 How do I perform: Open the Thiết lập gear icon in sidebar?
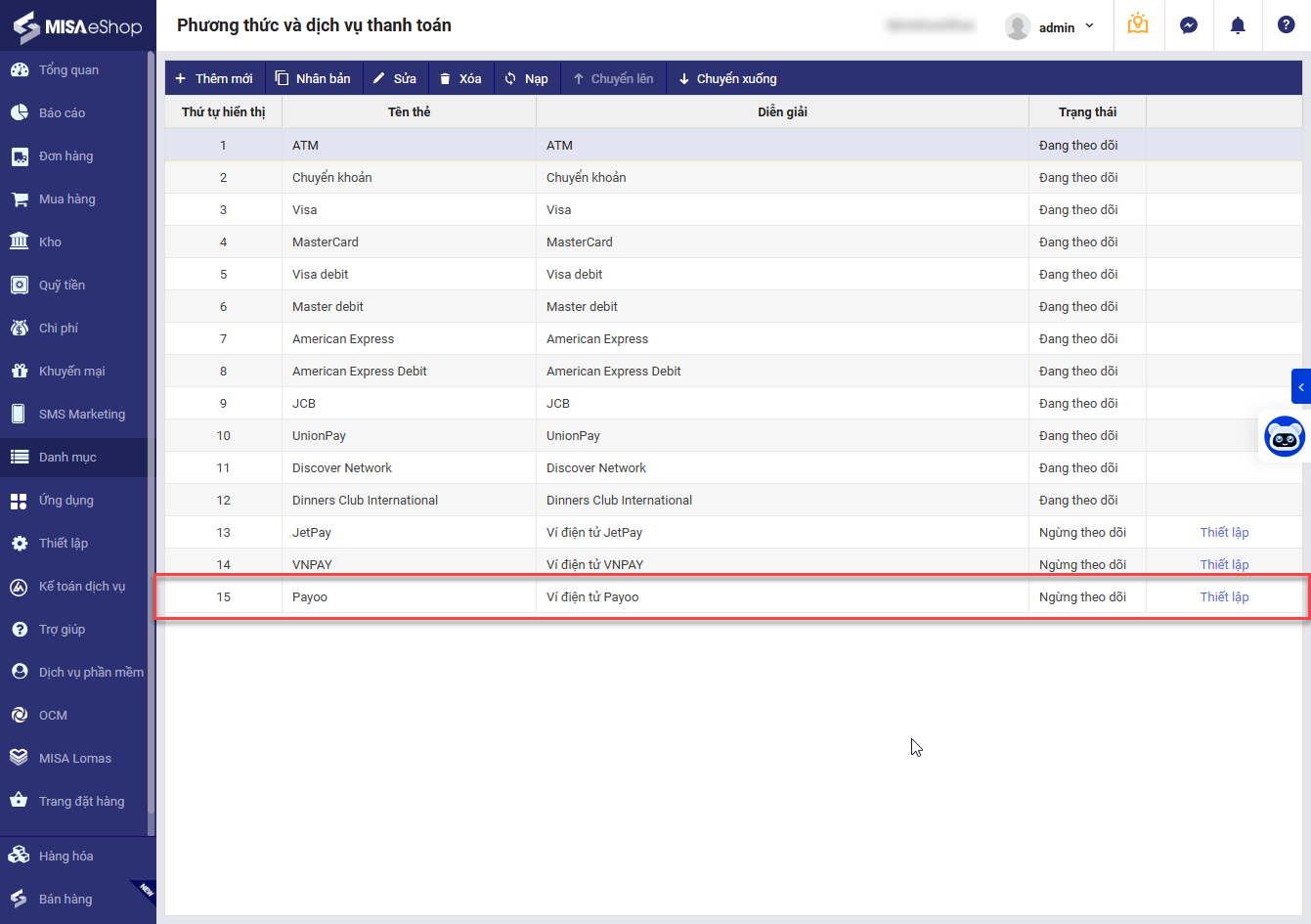point(20,544)
